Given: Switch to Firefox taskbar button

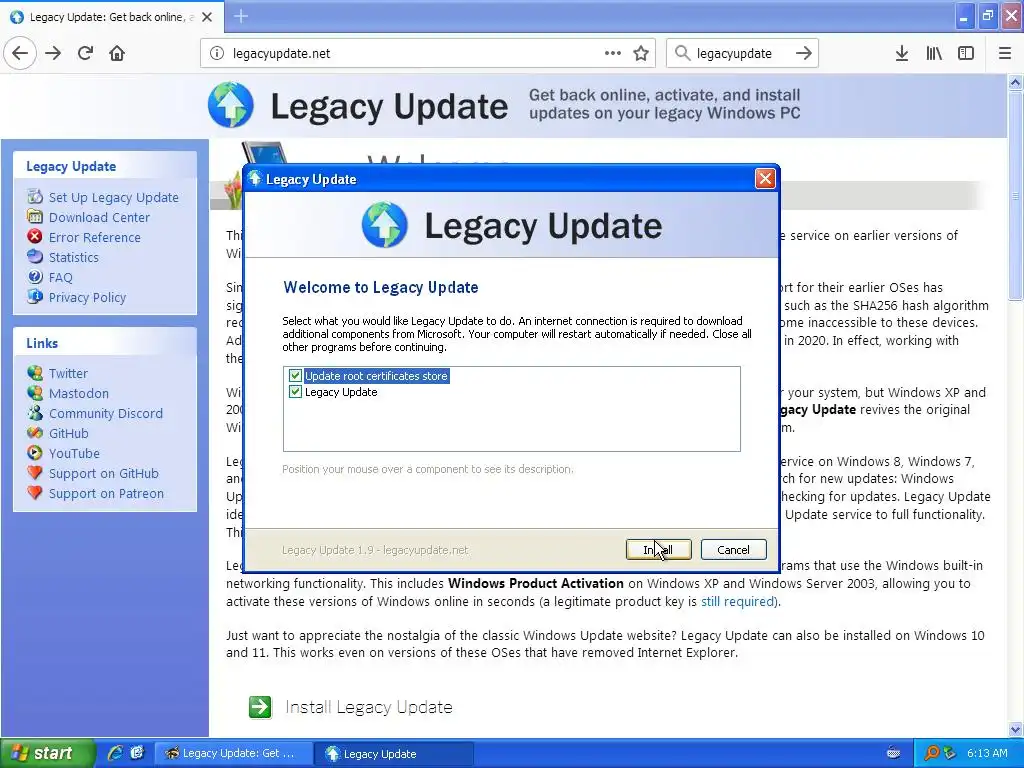Looking at the screenshot, I should coord(232,754).
